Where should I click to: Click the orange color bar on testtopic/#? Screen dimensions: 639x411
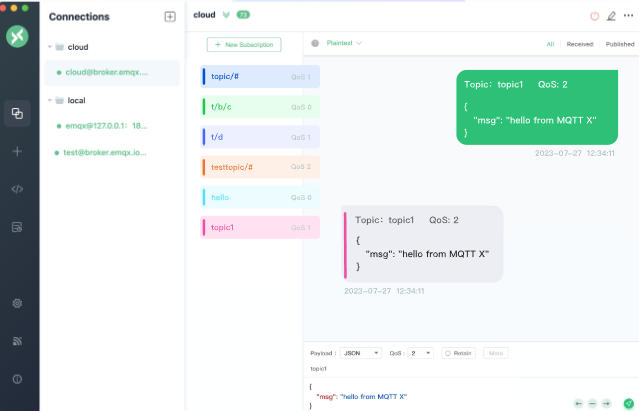click(x=204, y=167)
